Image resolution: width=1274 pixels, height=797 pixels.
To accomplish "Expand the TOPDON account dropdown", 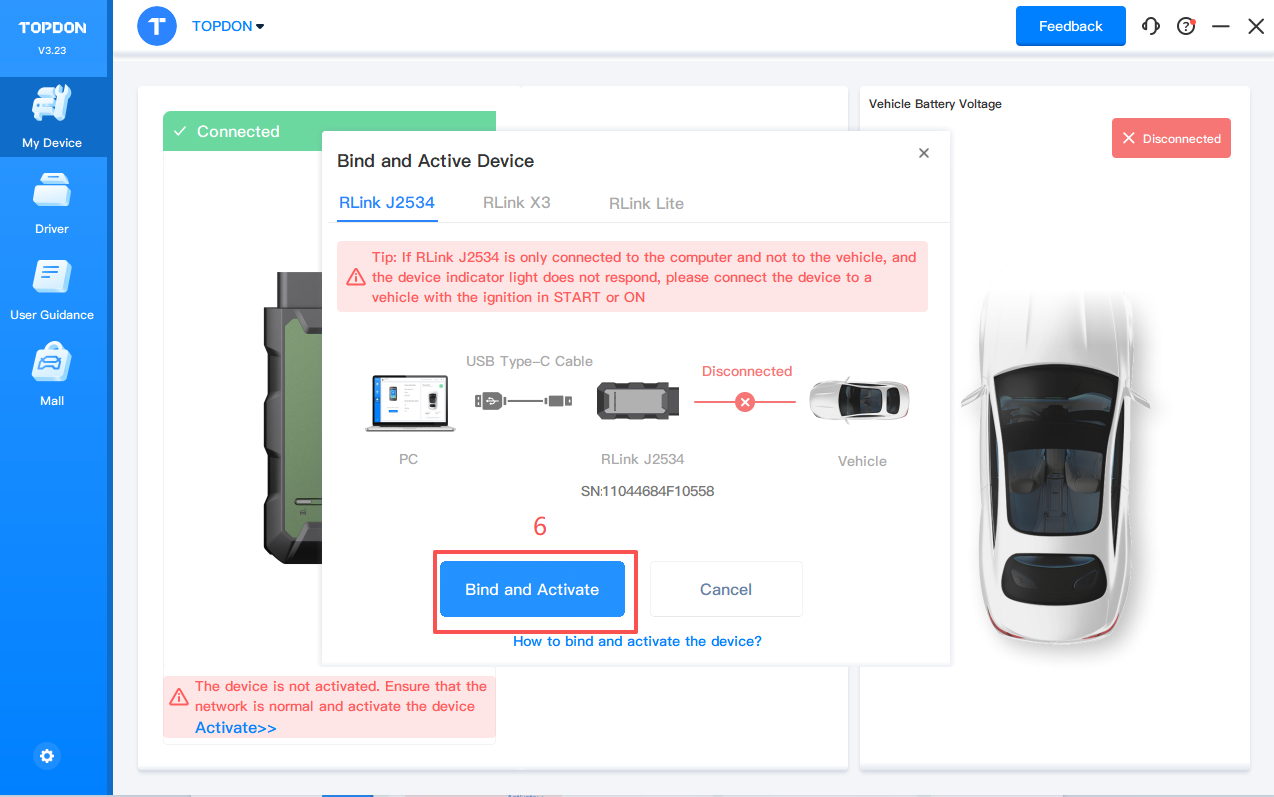I will coord(228,27).
